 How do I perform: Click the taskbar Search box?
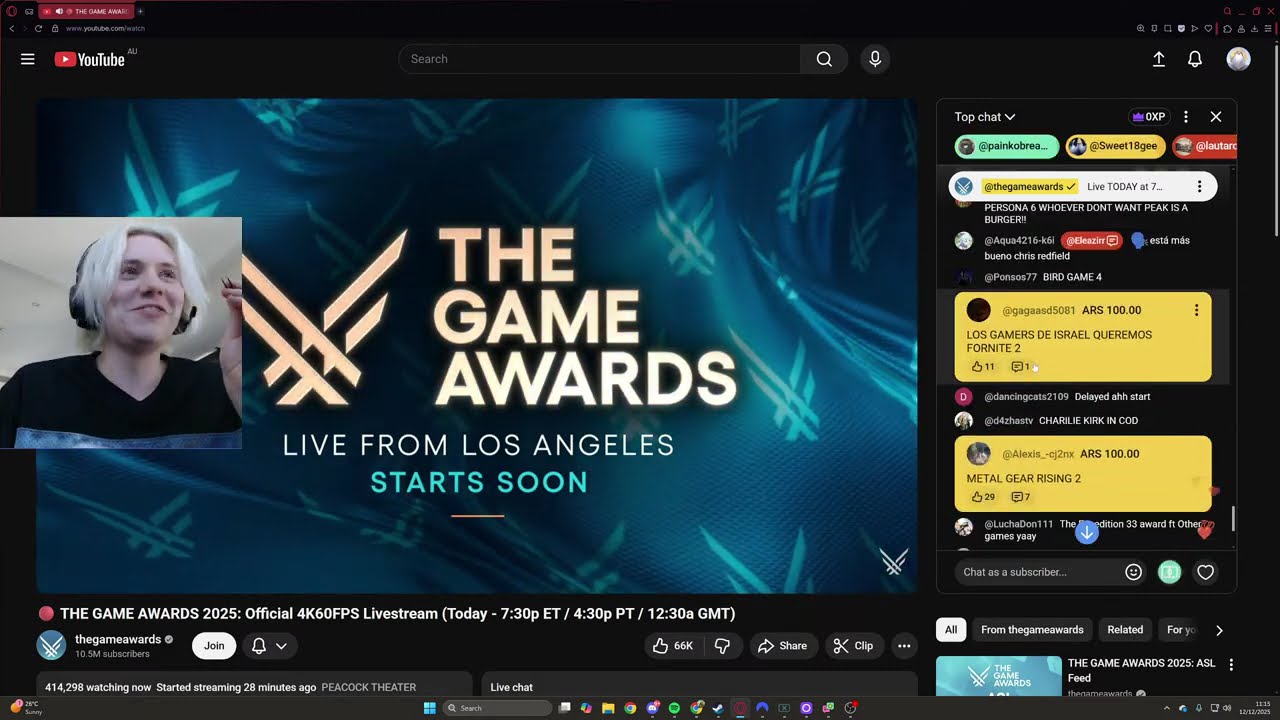pyautogui.click(x=498, y=708)
